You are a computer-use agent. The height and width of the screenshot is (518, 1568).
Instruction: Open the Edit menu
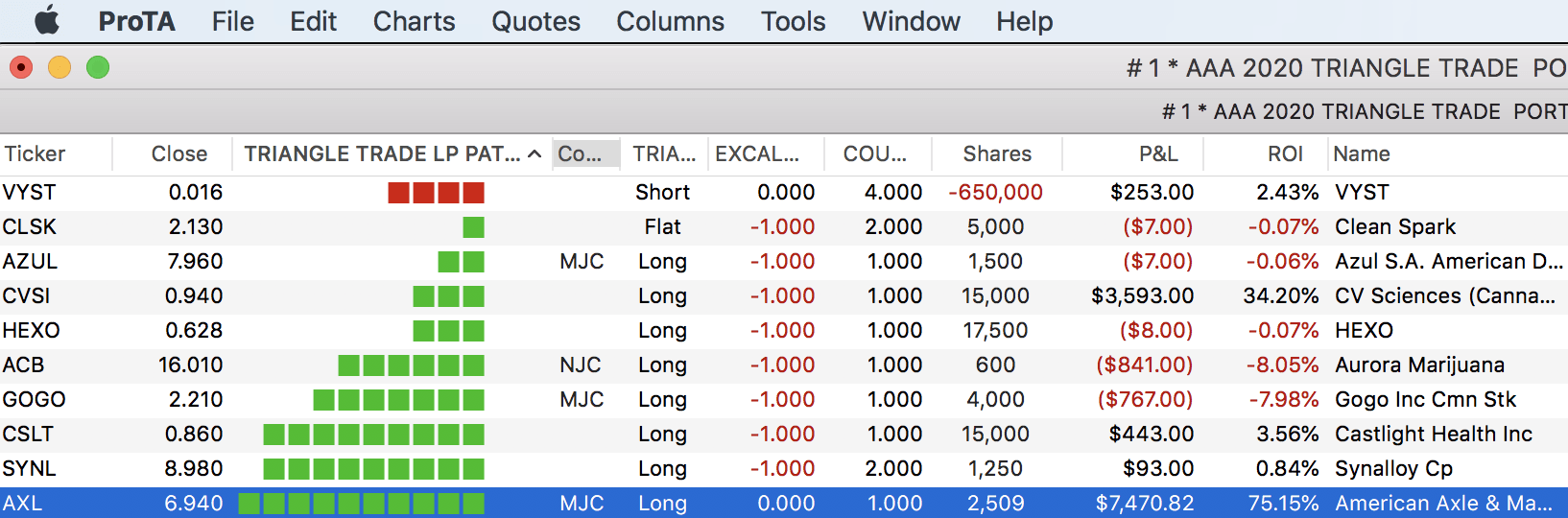coord(314,21)
